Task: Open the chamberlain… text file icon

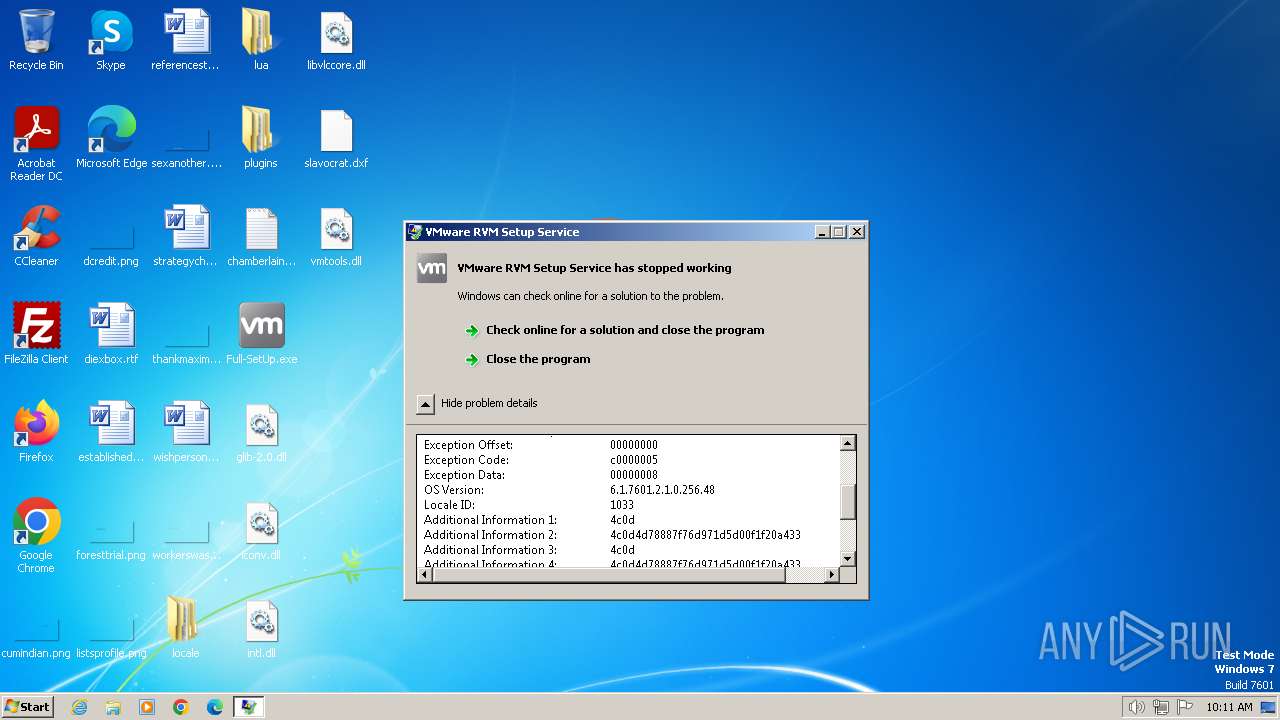Action: [261, 237]
